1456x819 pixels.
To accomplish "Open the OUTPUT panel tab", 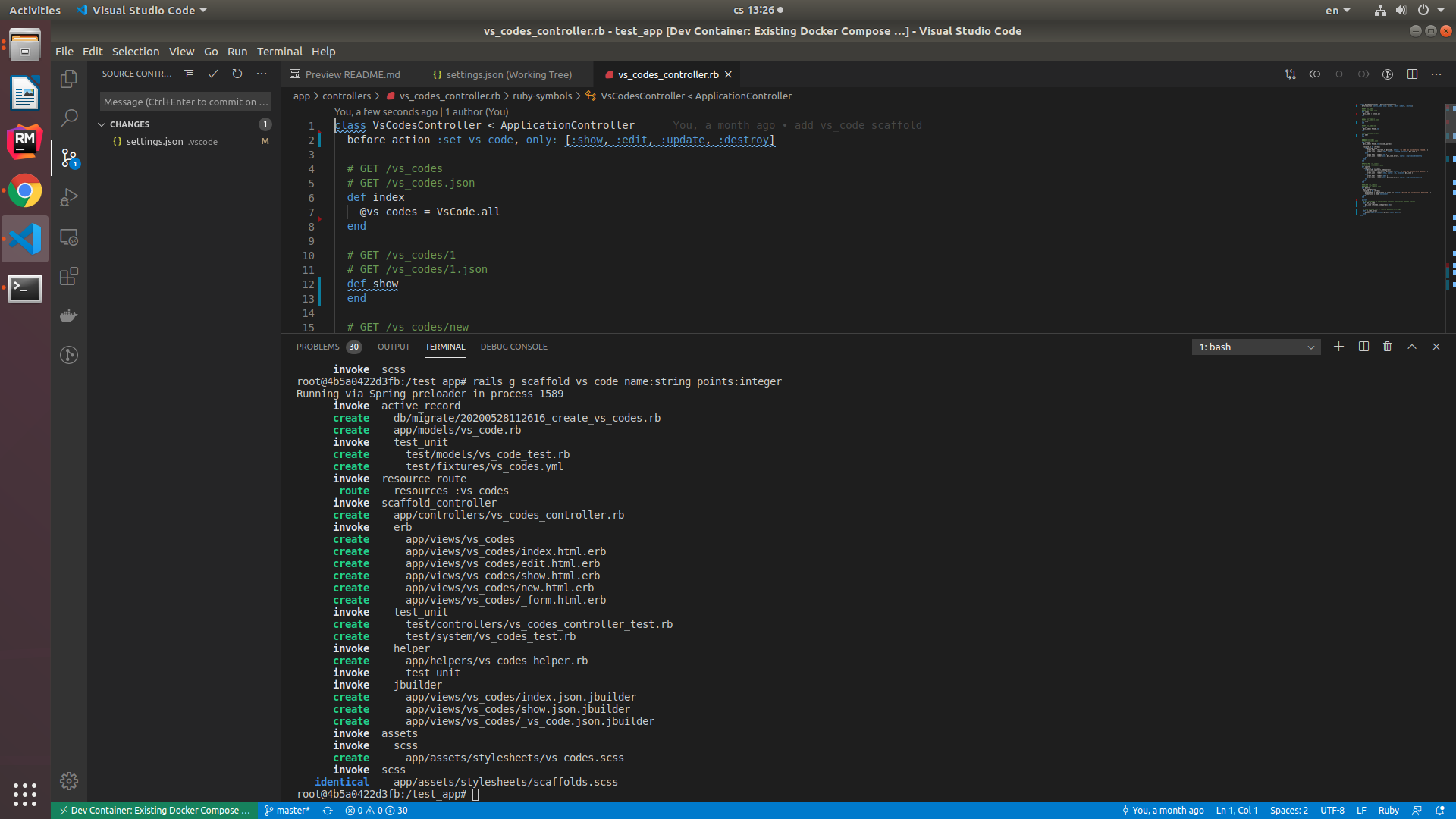I will 394,347.
